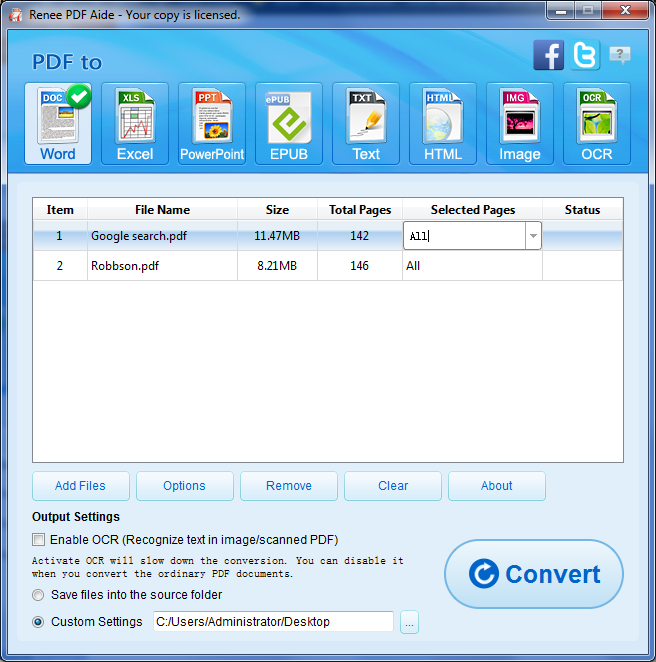Open the feedback speech bubble icon
Viewport: 656px width, 662px height.
(620, 55)
